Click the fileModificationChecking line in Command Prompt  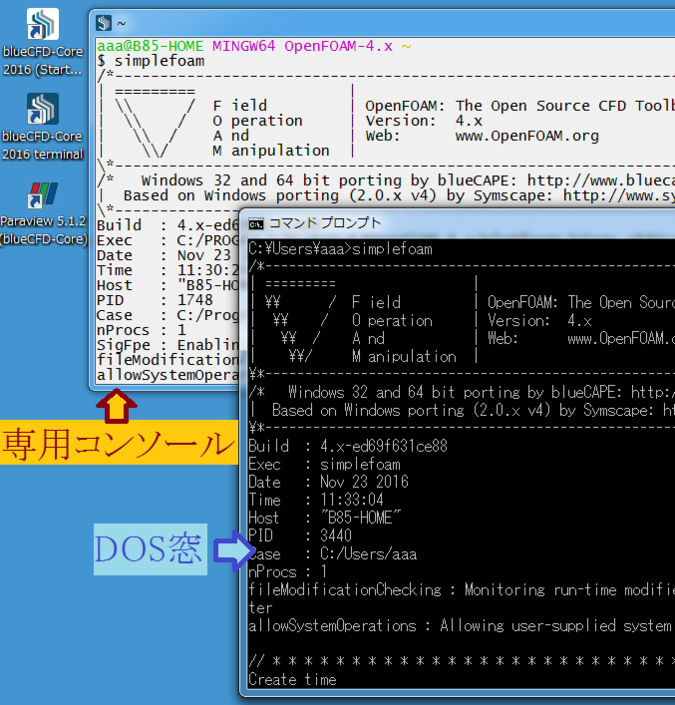click(461, 589)
